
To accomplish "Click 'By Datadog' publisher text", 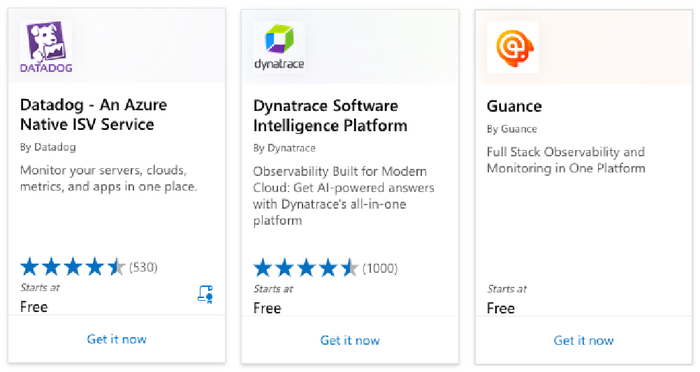I will 48,147.
